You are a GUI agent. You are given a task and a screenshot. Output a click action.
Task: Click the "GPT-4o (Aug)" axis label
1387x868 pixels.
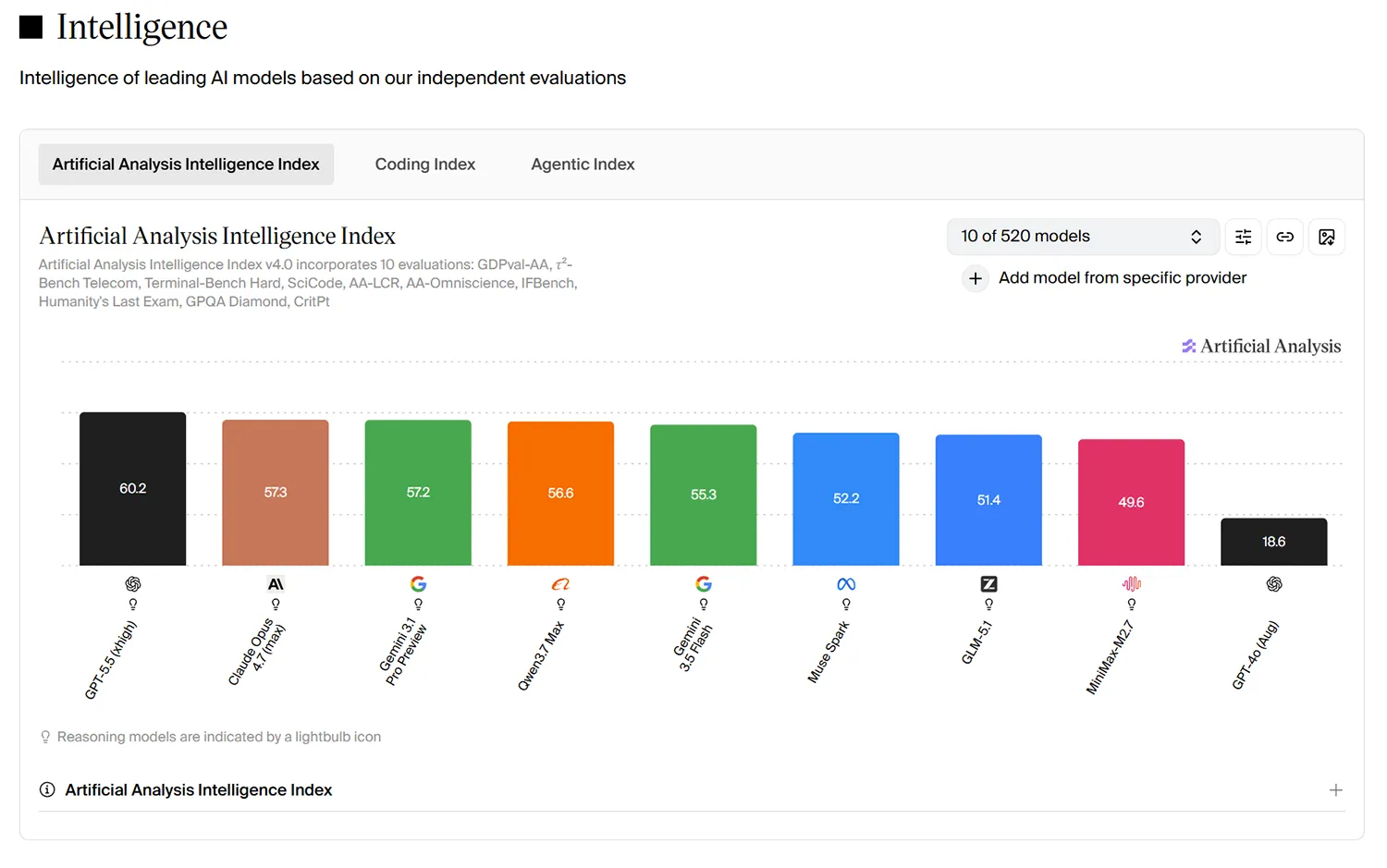coord(1256,655)
